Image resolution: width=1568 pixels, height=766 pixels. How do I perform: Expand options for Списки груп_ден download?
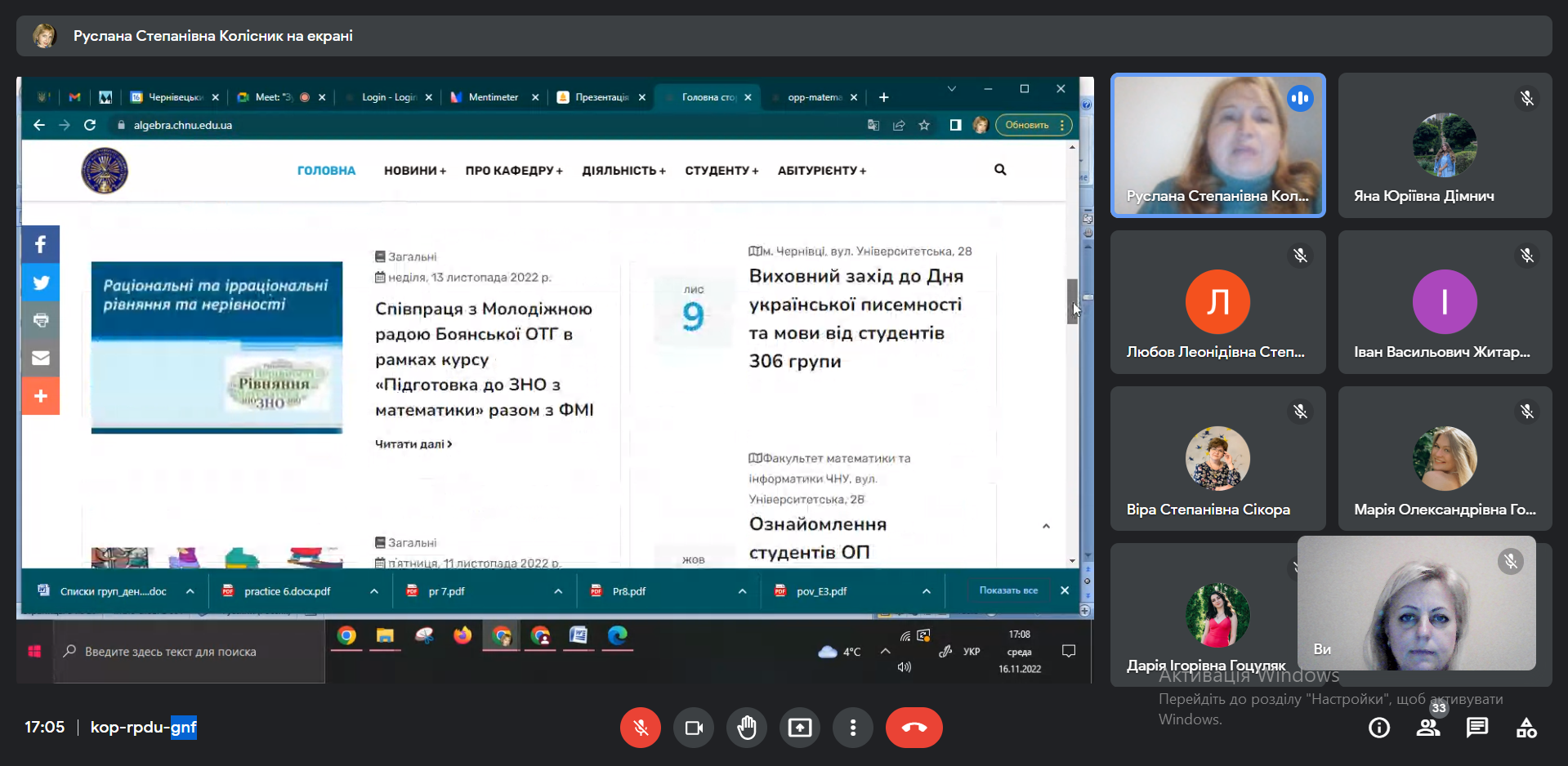(x=190, y=591)
